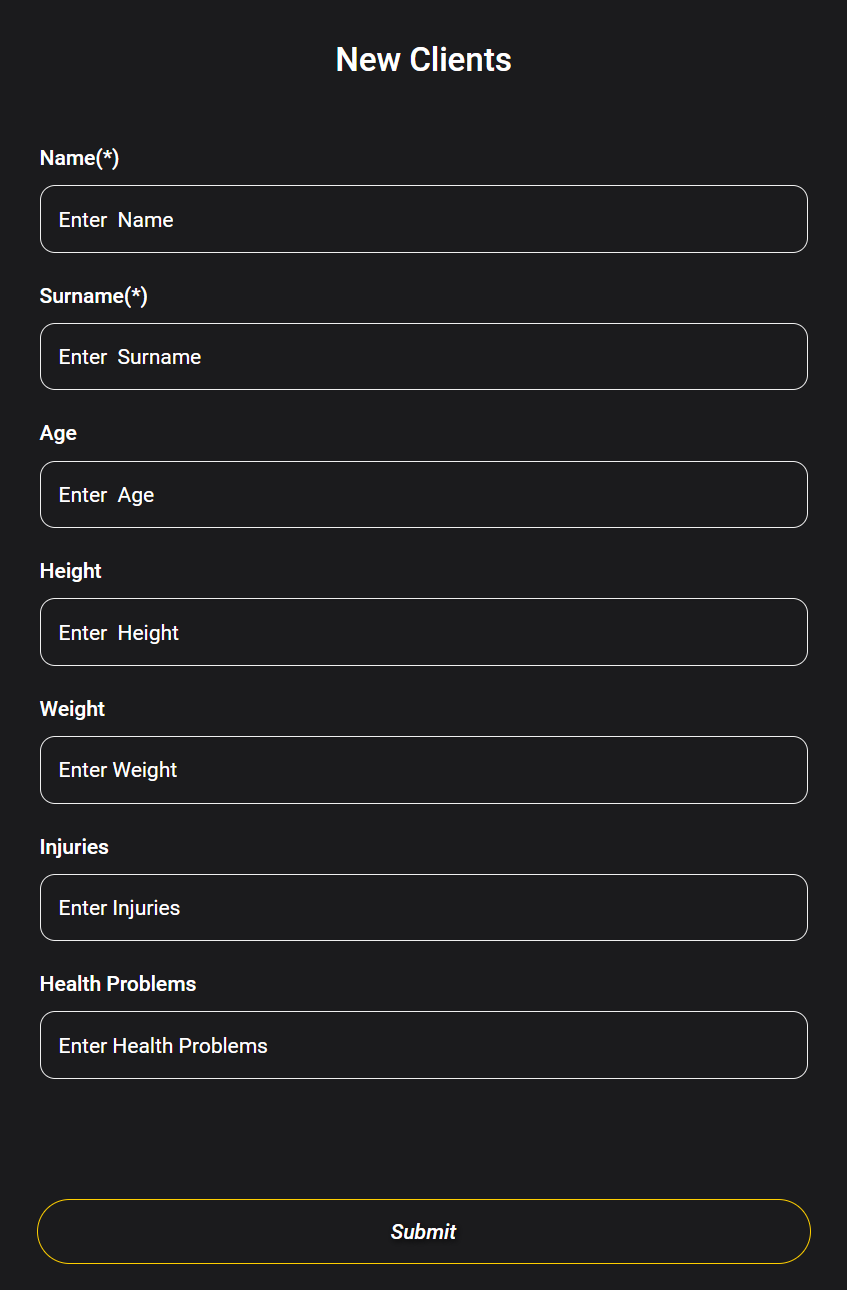Screen dimensions: 847x1290
Task: Focus the Age field for entering age
Action: coord(423,494)
